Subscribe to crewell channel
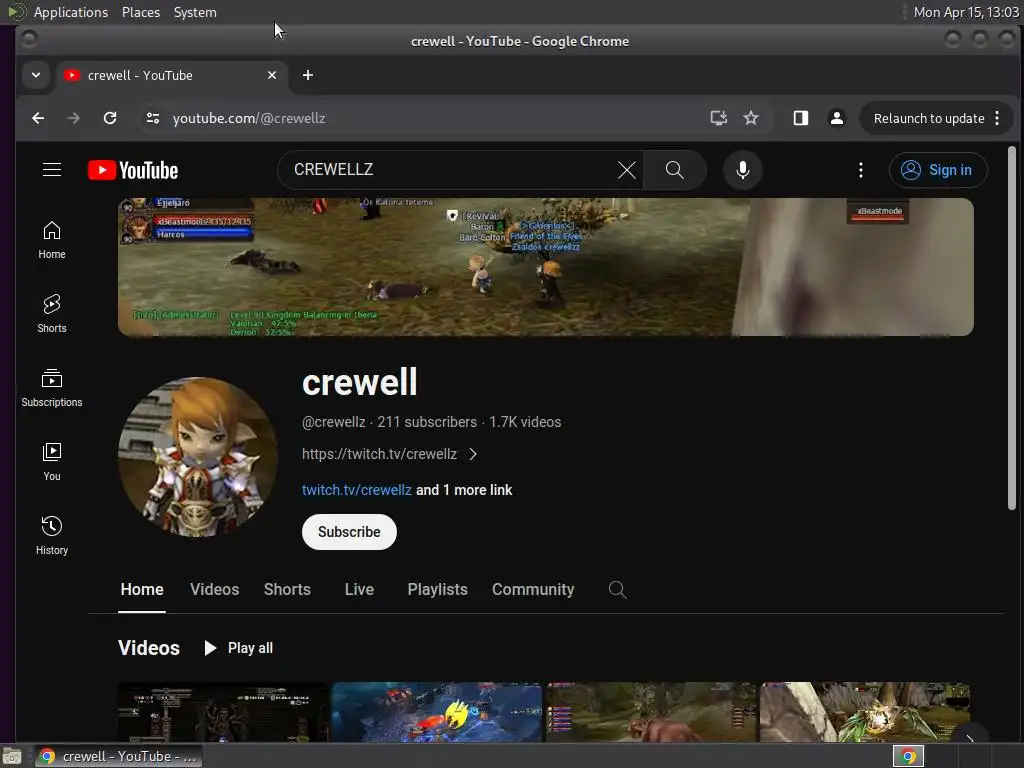 click(x=349, y=532)
